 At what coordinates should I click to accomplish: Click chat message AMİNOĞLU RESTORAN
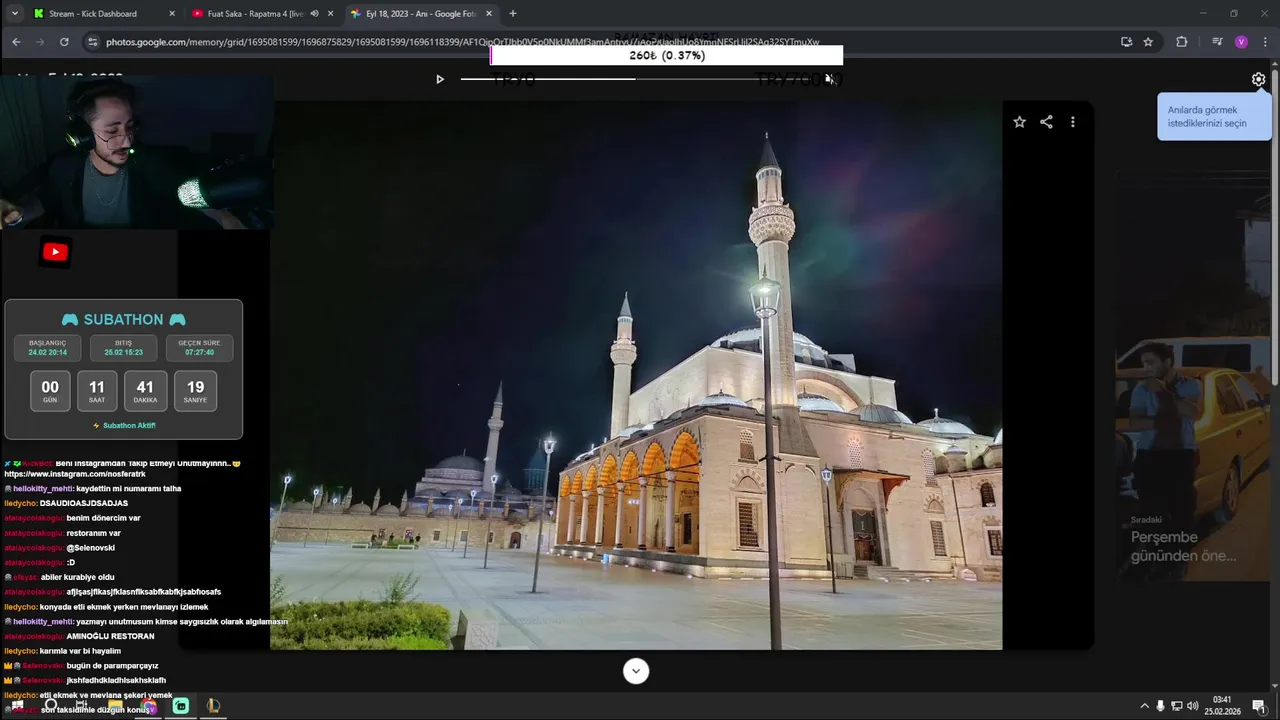110,636
